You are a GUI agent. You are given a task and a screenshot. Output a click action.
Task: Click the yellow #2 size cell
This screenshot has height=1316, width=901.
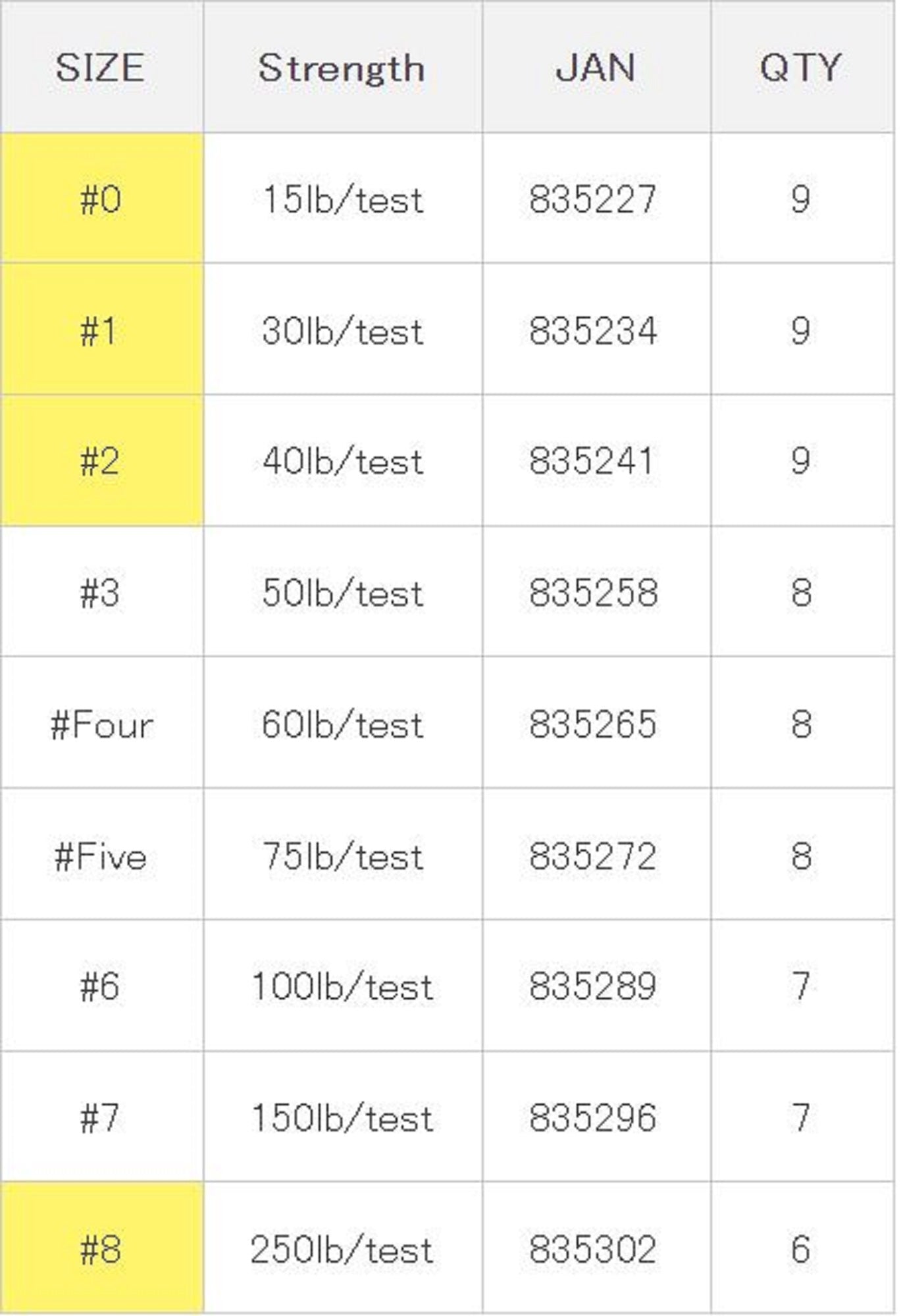101,461
